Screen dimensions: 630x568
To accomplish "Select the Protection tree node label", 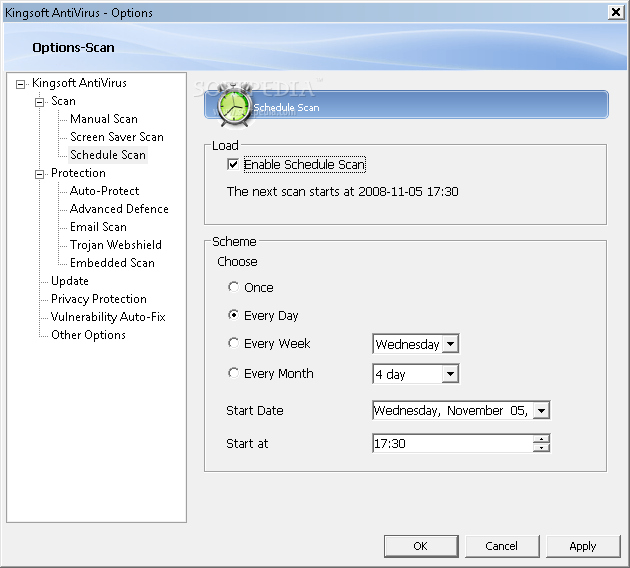I will (x=78, y=173).
